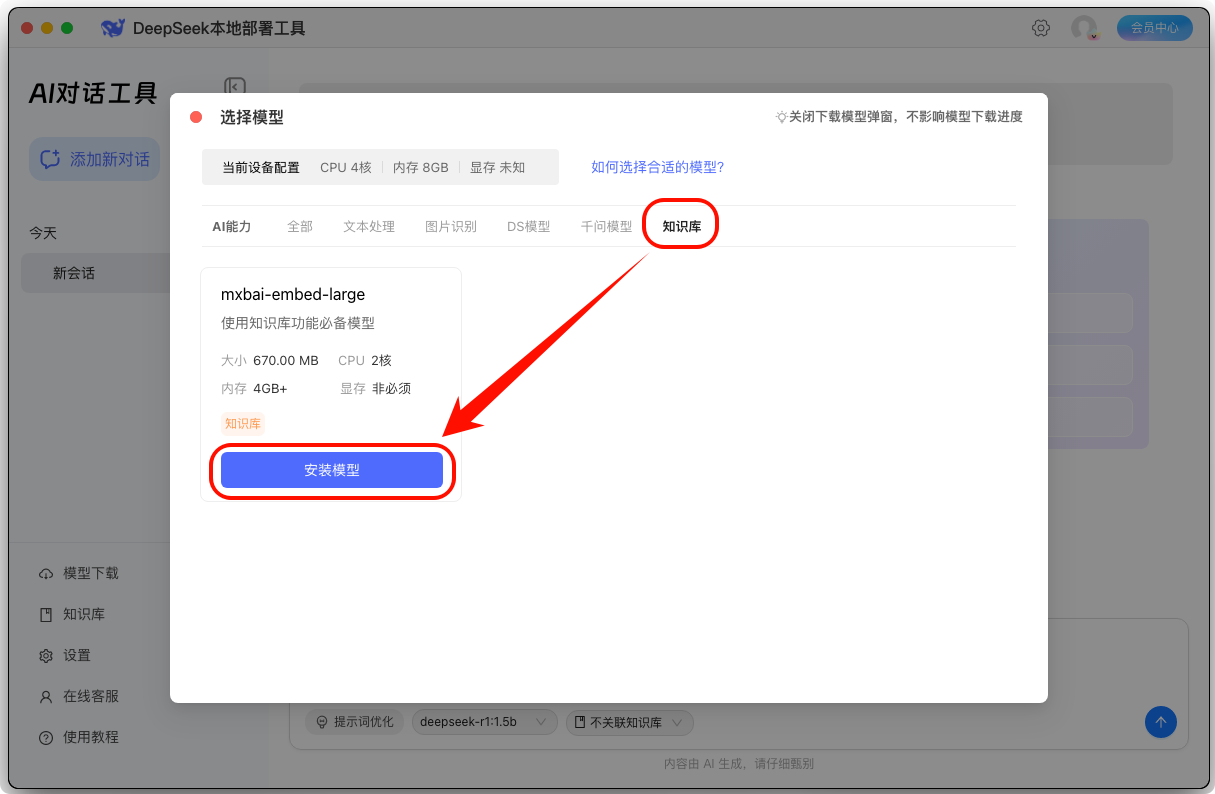Switch to the 全部 tab
The height and width of the screenshot is (794, 1215).
[x=300, y=226]
